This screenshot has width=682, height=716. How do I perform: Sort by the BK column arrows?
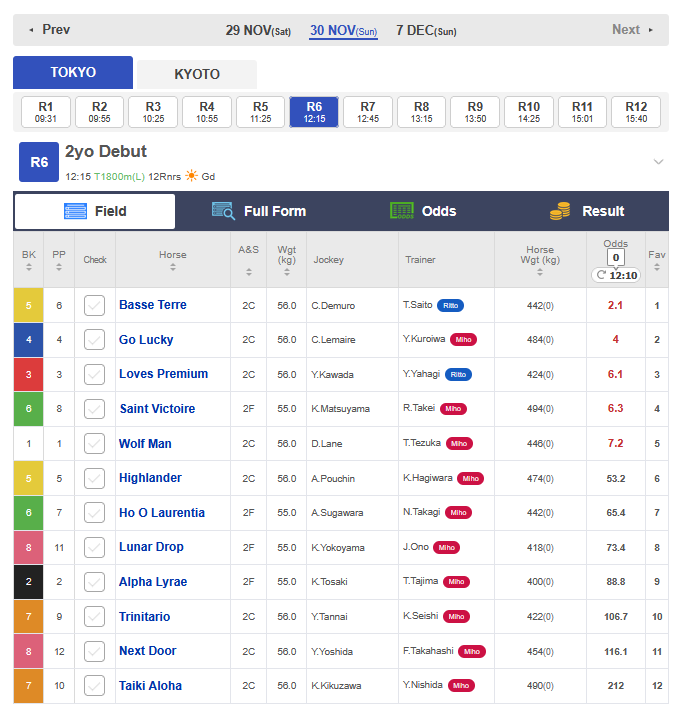[x=29, y=268]
